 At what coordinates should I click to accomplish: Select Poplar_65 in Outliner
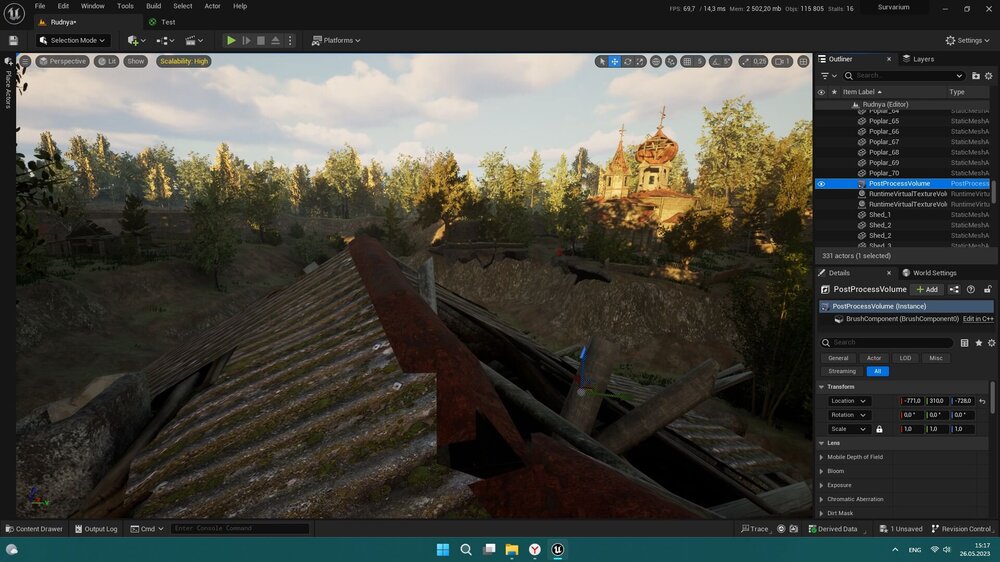coord(884,121)
